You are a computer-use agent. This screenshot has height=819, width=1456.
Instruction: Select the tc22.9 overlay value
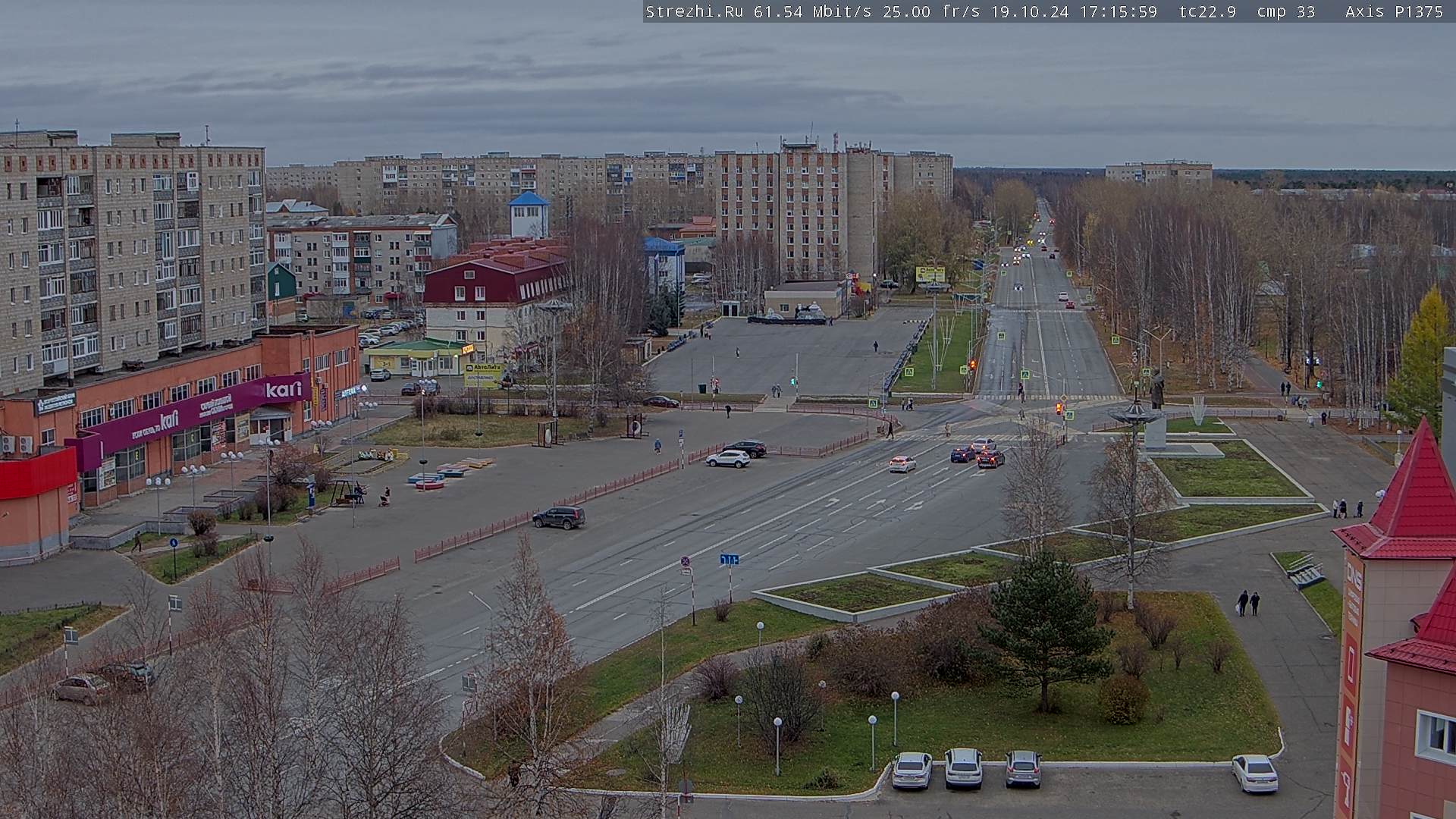pyautogui.click(x=1208, y=11)
